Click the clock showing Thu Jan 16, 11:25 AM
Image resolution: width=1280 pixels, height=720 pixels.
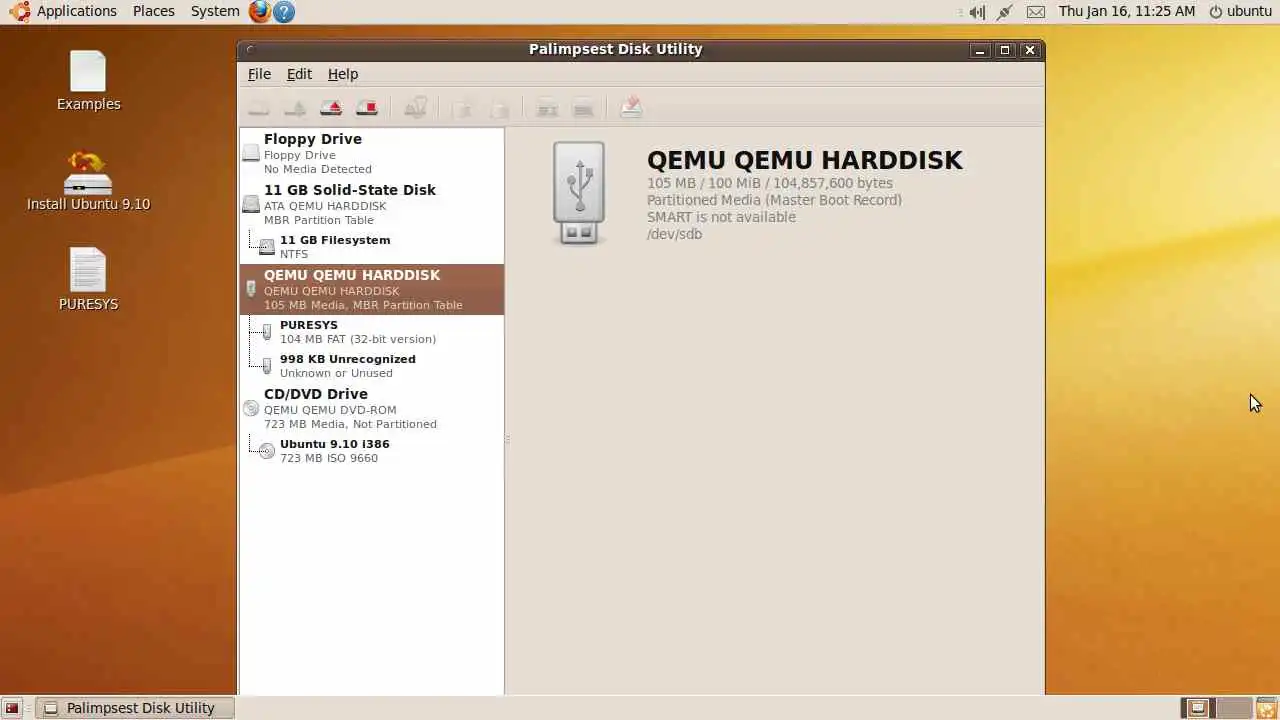point(1126,11)
